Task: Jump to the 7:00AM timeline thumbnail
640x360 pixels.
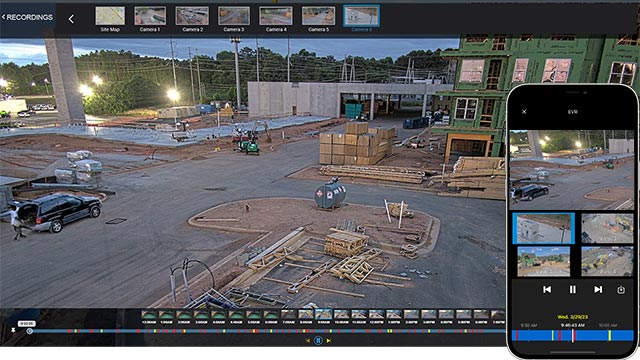Action: click(289, 315)
